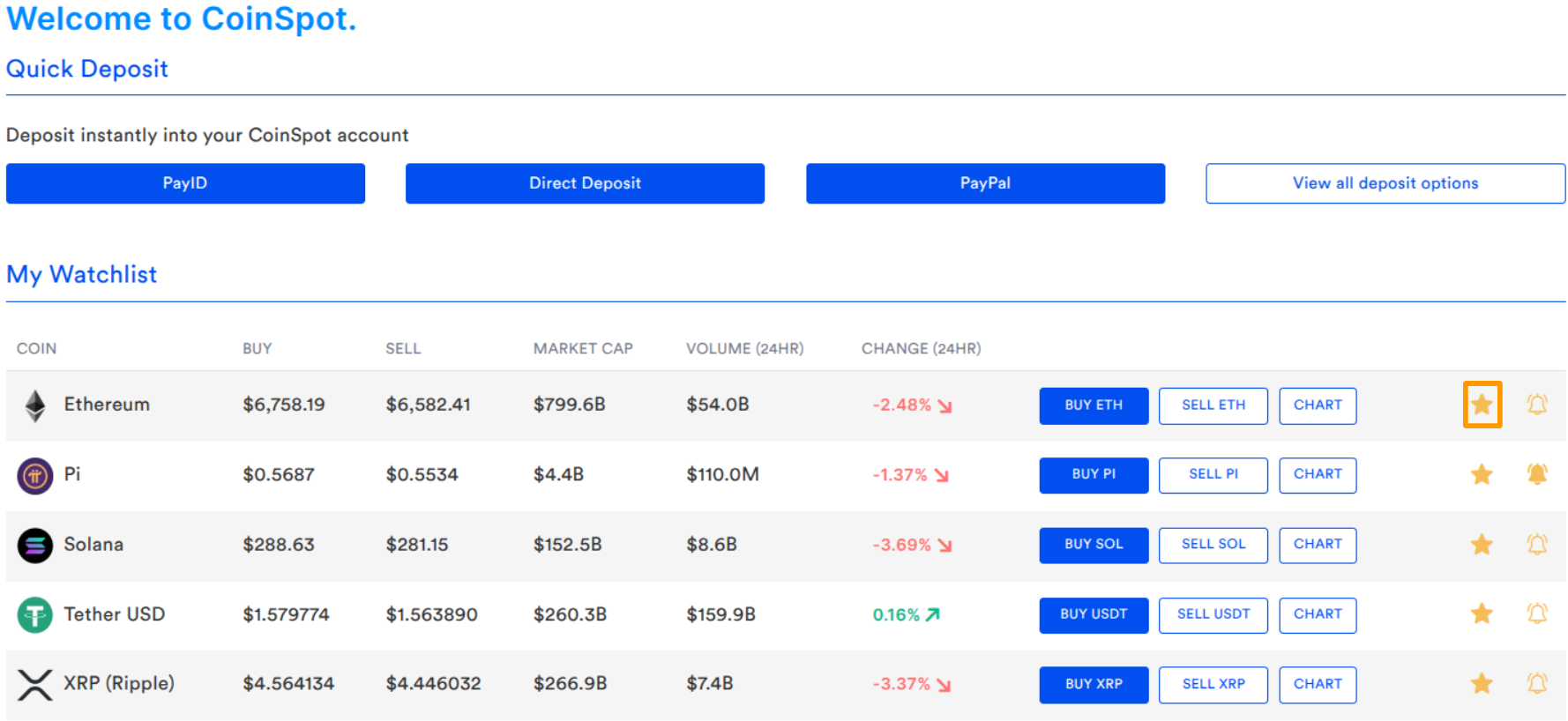Set a price alert bell for Solana
This screenshot has width=1568, height=721.
tap(1537, 544)
